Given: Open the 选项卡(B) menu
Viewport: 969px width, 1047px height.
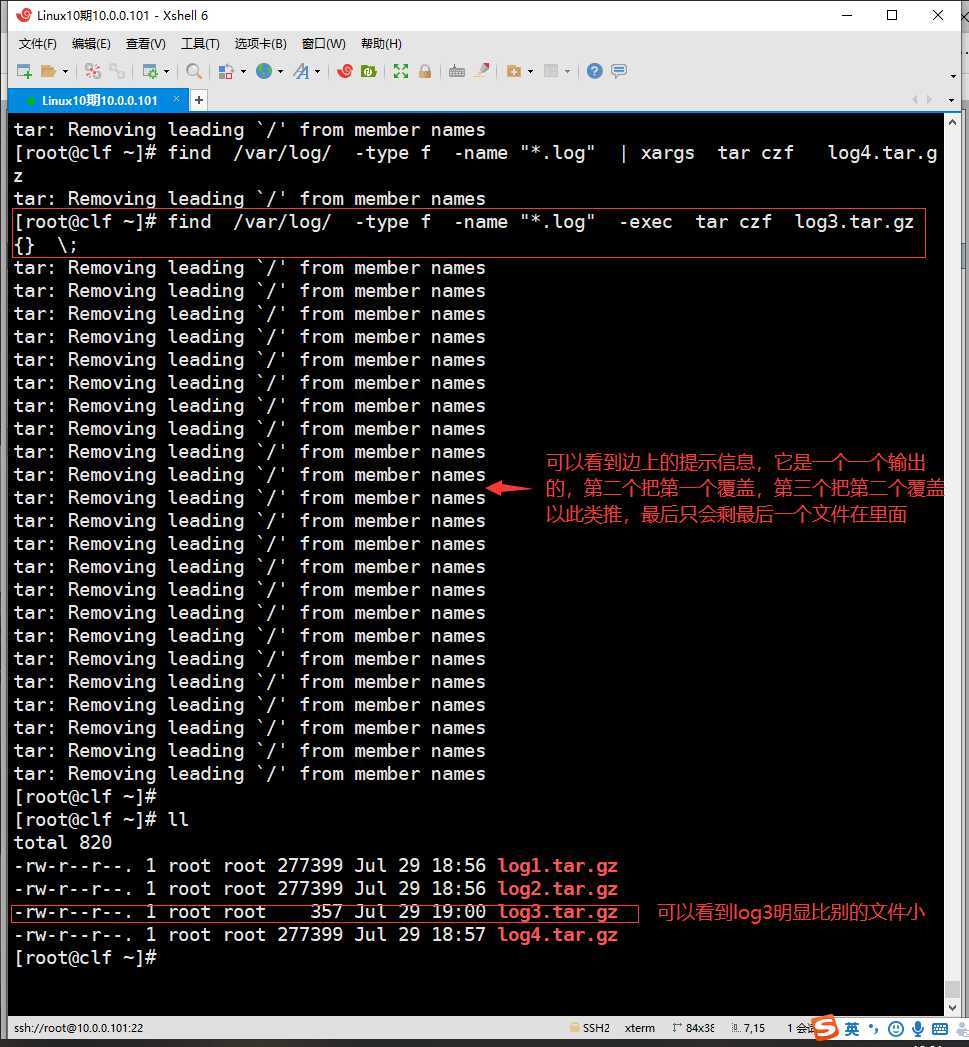Looking at the screenshot, I should (x=260, y=44).
